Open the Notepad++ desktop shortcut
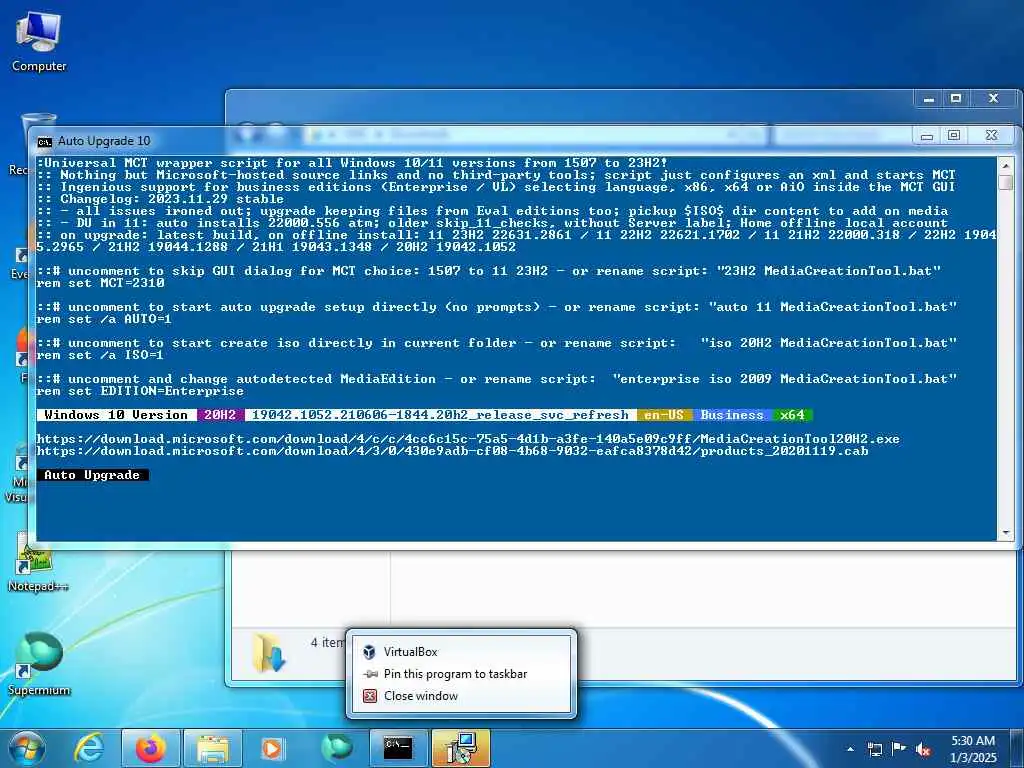Viewport: 1024px width, 768px height. click(x=37, y=564)
